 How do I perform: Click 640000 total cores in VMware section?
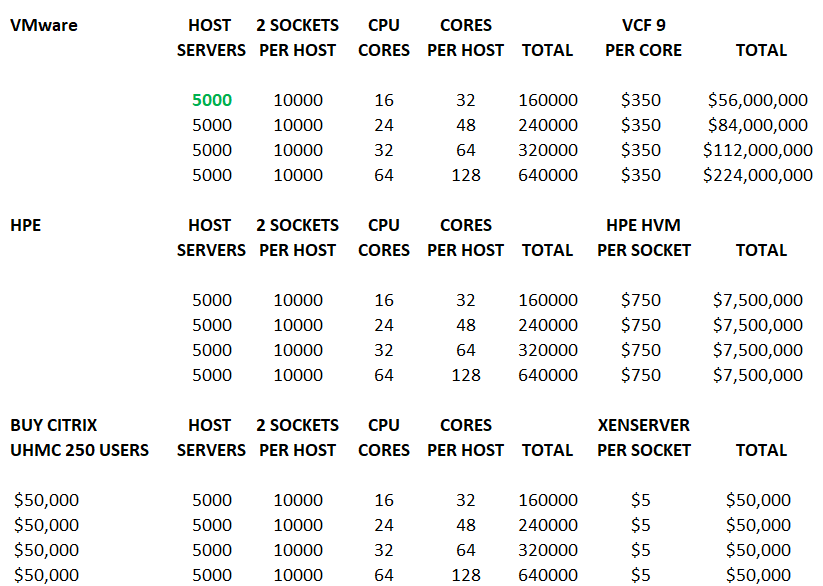click(x=548, y=175)
